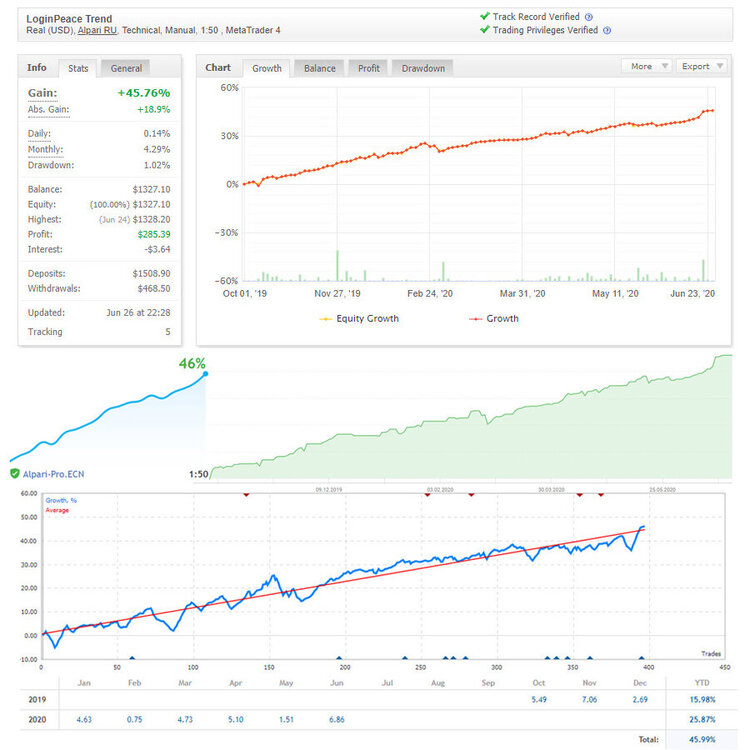Screen dimensions: 750x750
Task: Click the Track Record Verified green checkmark
Action: 485,16
